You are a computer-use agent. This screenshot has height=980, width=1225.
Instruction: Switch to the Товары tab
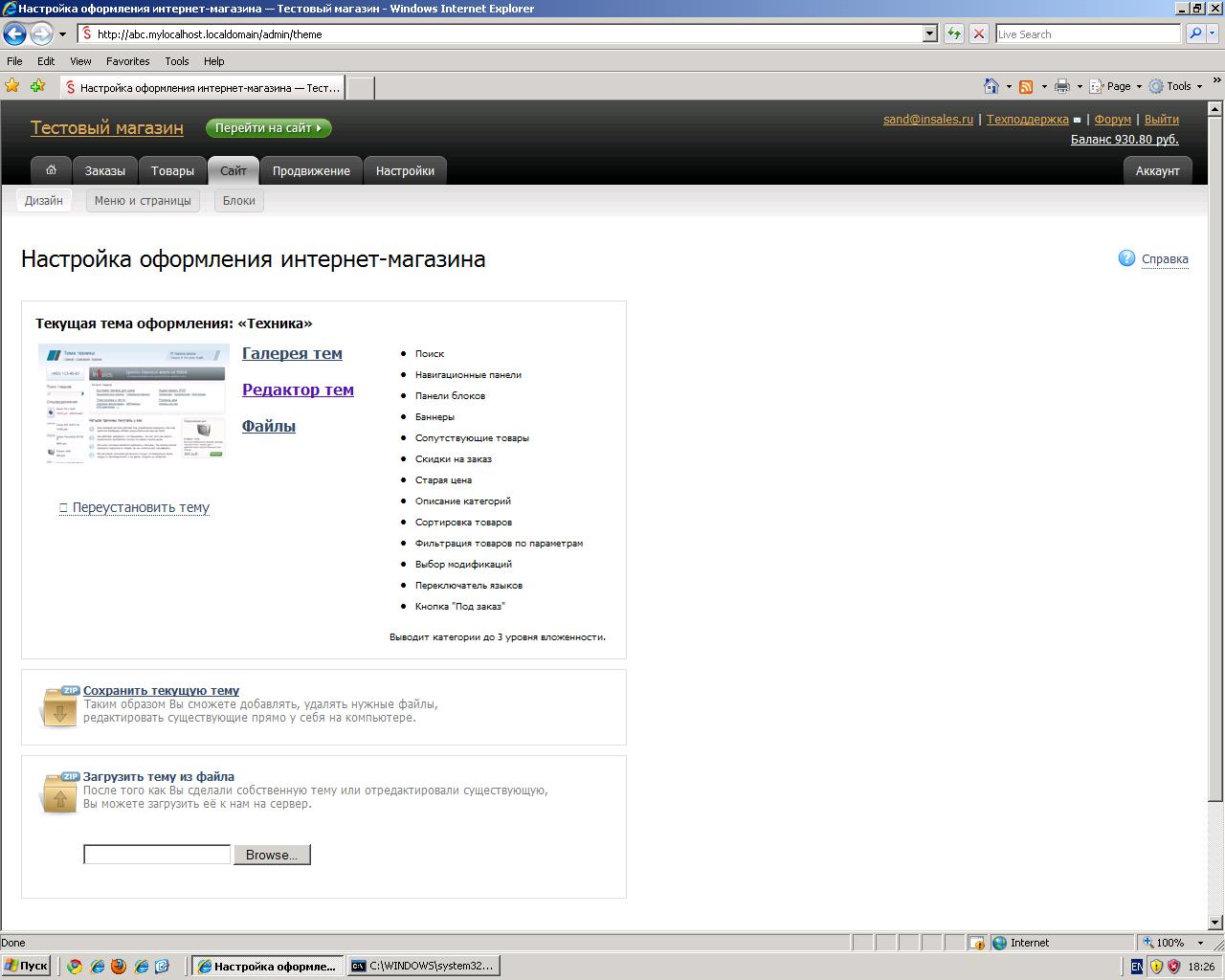(172, 170)
